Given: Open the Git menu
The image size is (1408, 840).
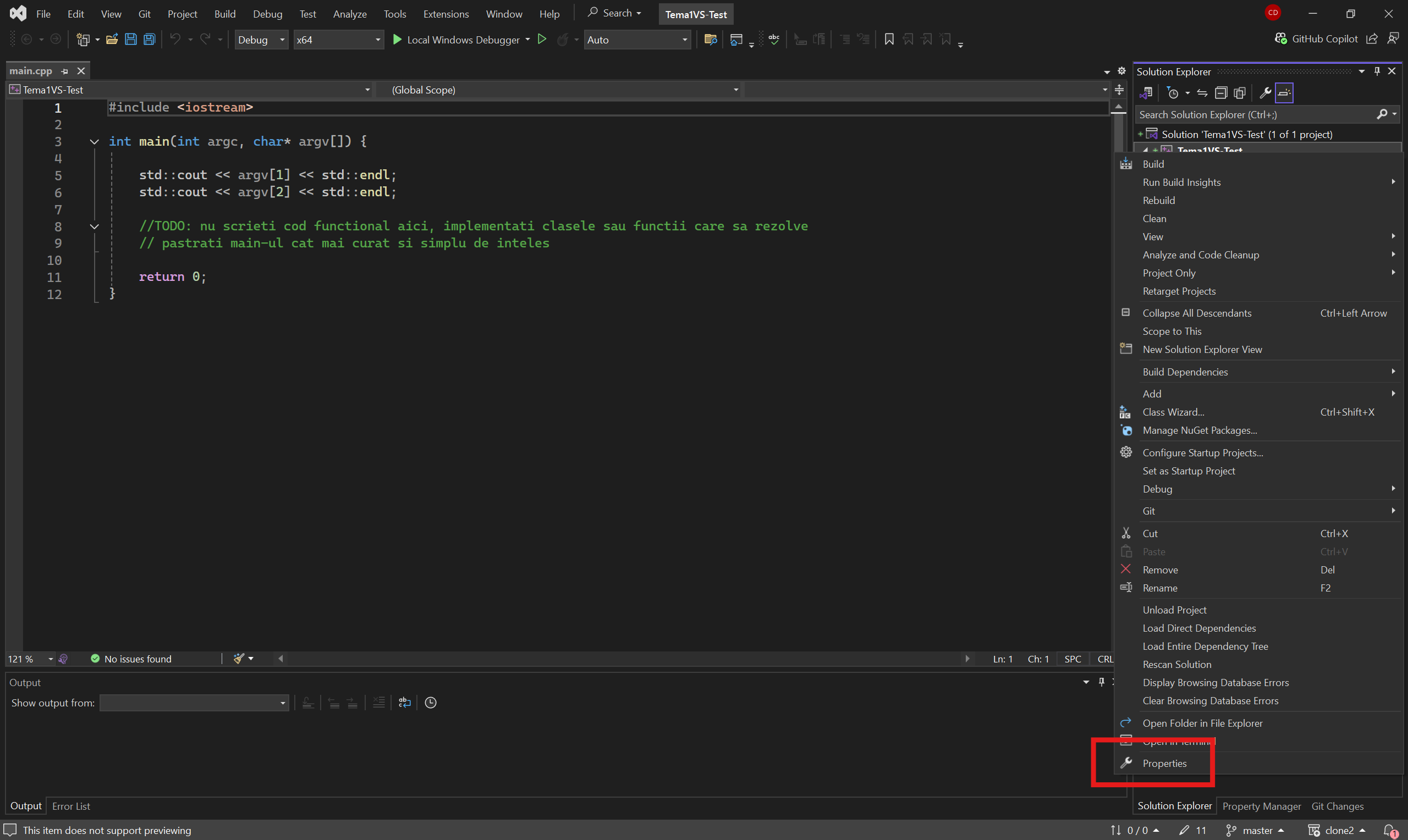Looking at the screenshot, I should tap(144, 14).
